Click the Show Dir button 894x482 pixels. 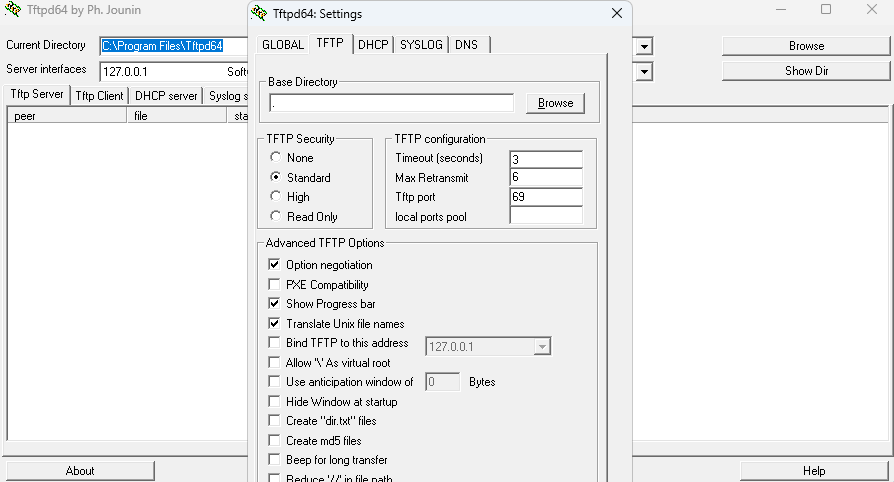[x=806, y=71]
